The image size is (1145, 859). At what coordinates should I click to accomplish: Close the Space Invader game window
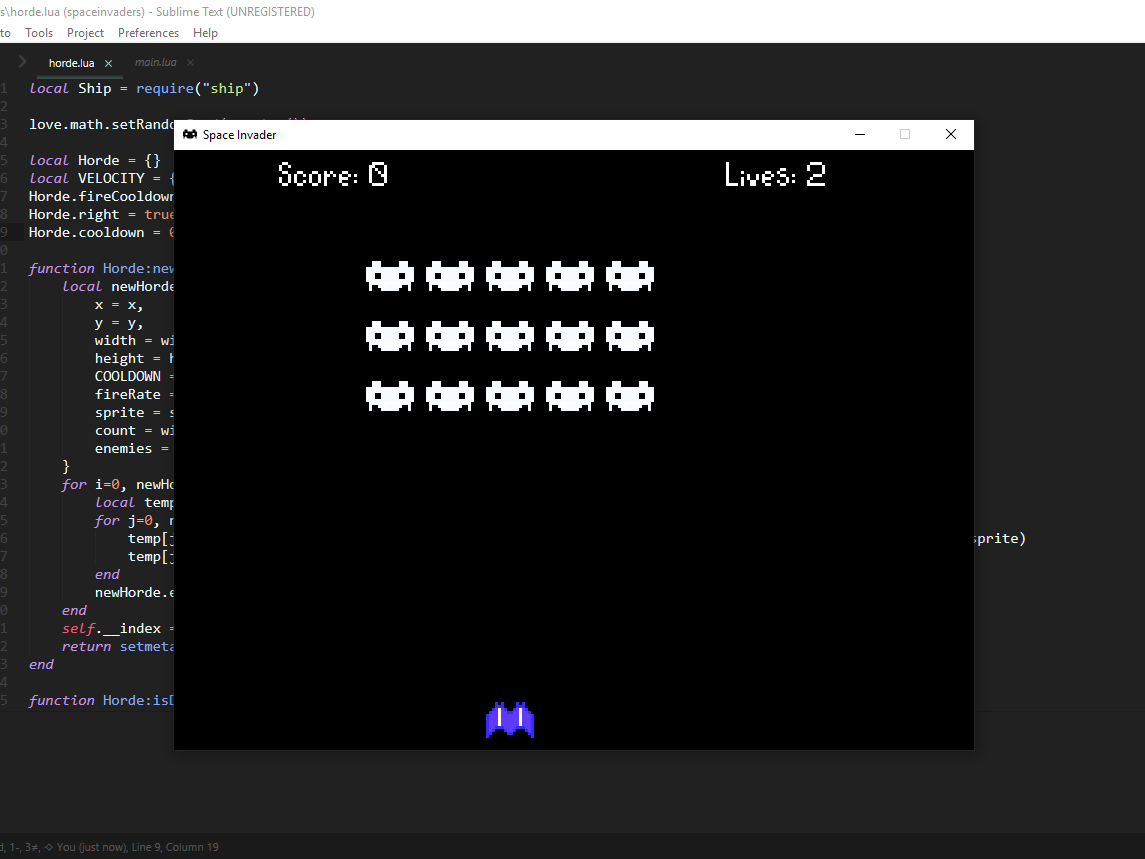[951, 134]
